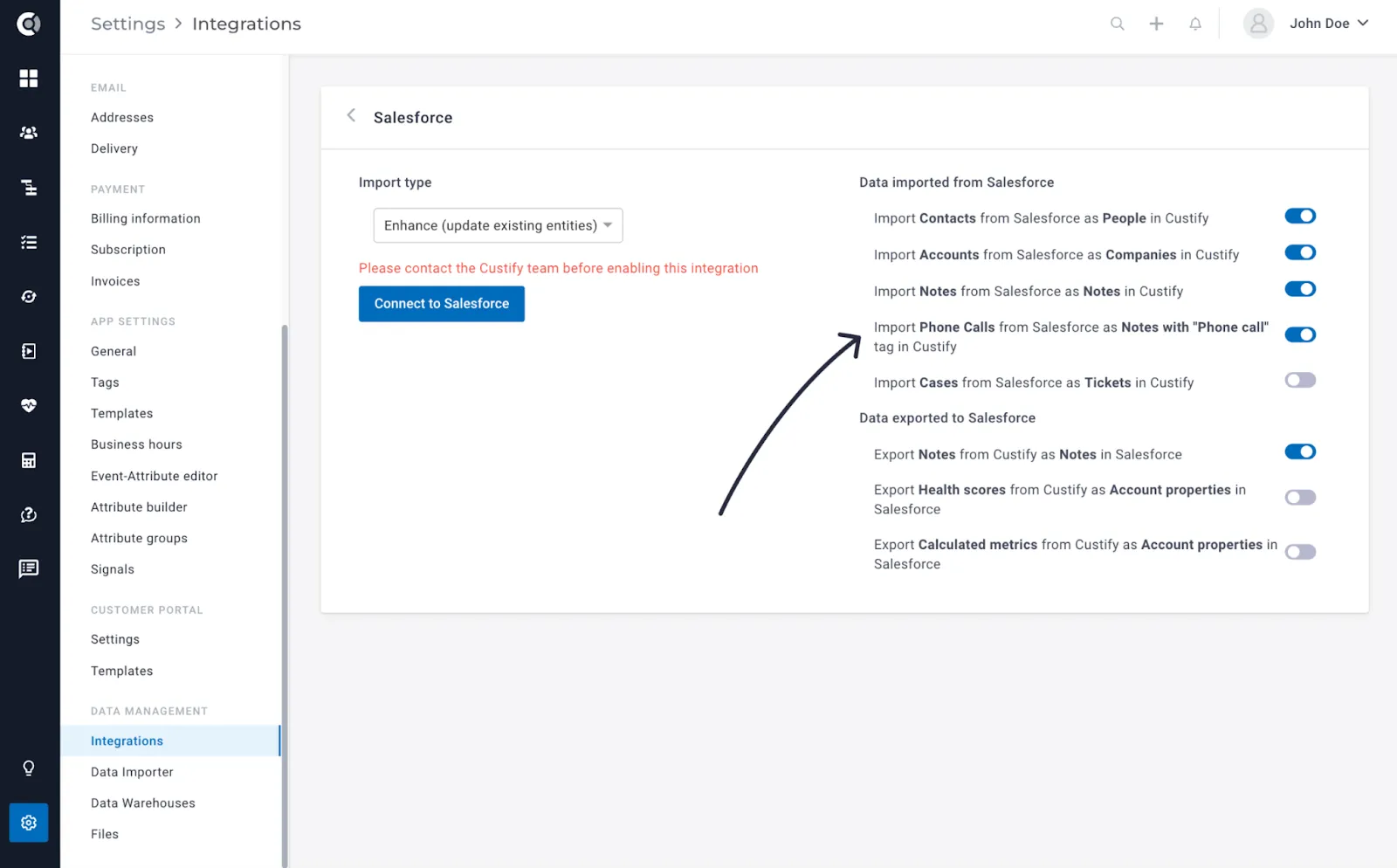The image size is (1397, 868).
Task: Click the user avatar icon
Action: click(x=1258, y=24)
